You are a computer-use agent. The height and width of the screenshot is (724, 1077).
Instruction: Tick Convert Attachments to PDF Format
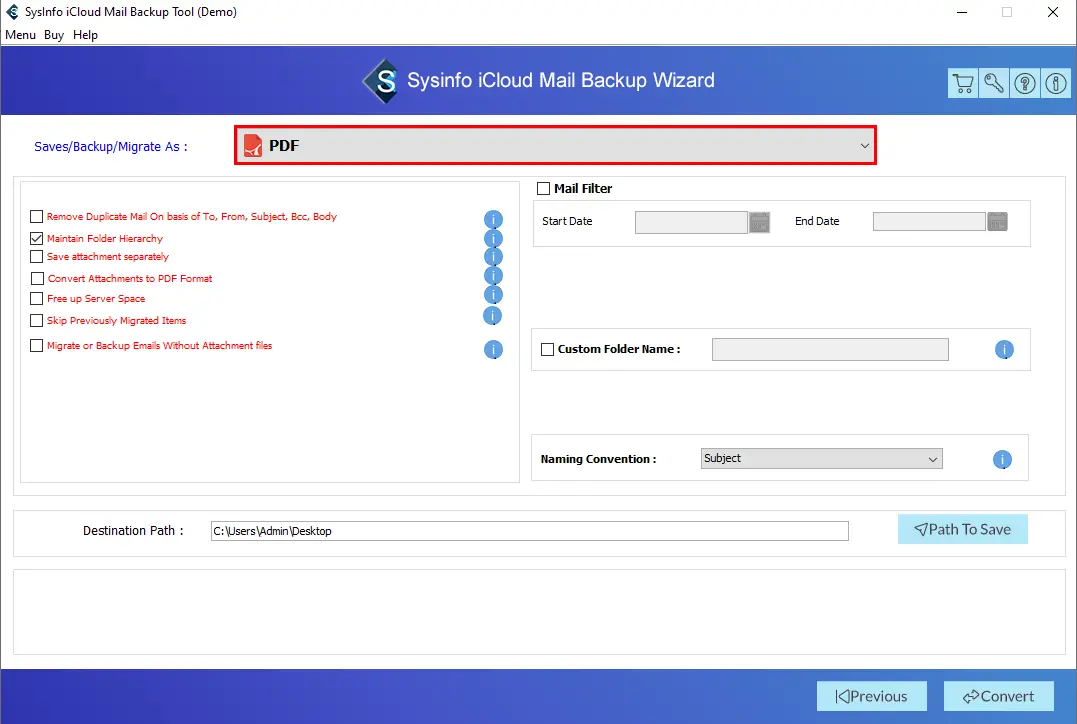37,279
